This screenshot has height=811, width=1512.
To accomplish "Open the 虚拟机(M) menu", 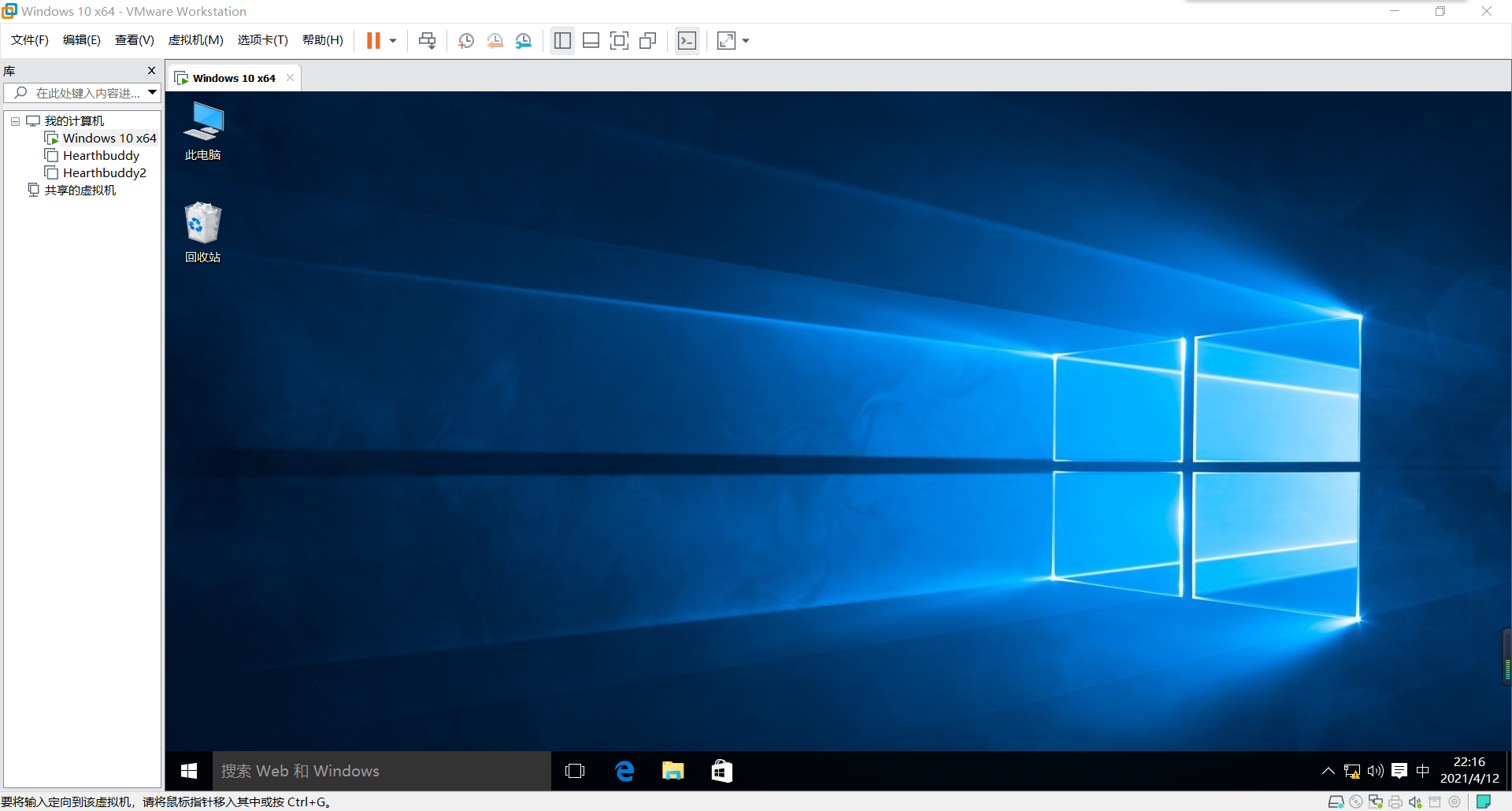I will 195,39.
